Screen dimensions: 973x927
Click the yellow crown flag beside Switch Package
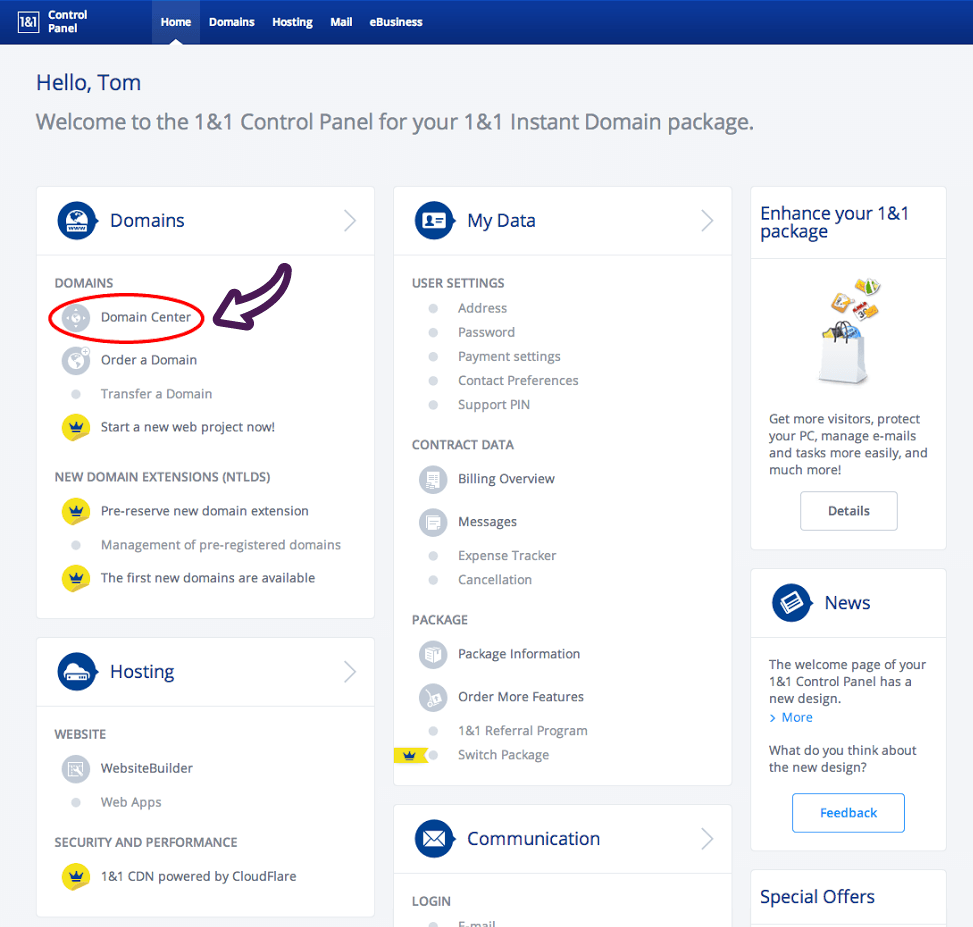(x=410, y=755)
